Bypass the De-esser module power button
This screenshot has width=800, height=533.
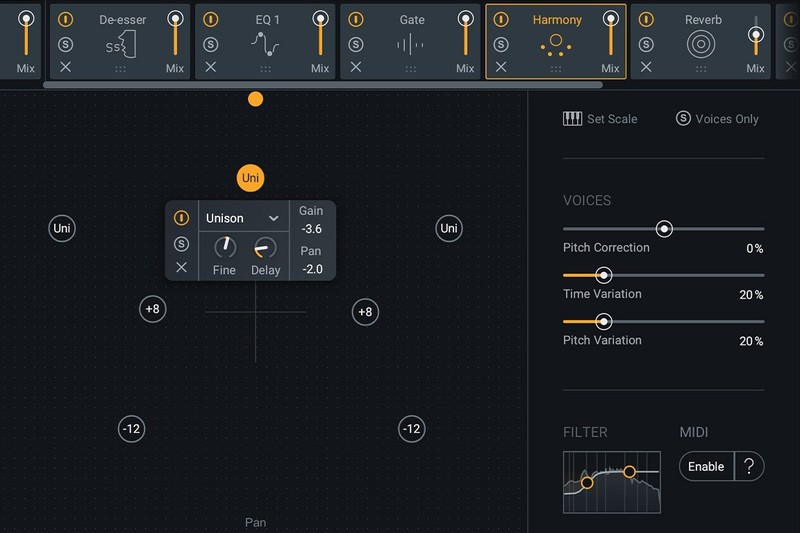point(65,20)
